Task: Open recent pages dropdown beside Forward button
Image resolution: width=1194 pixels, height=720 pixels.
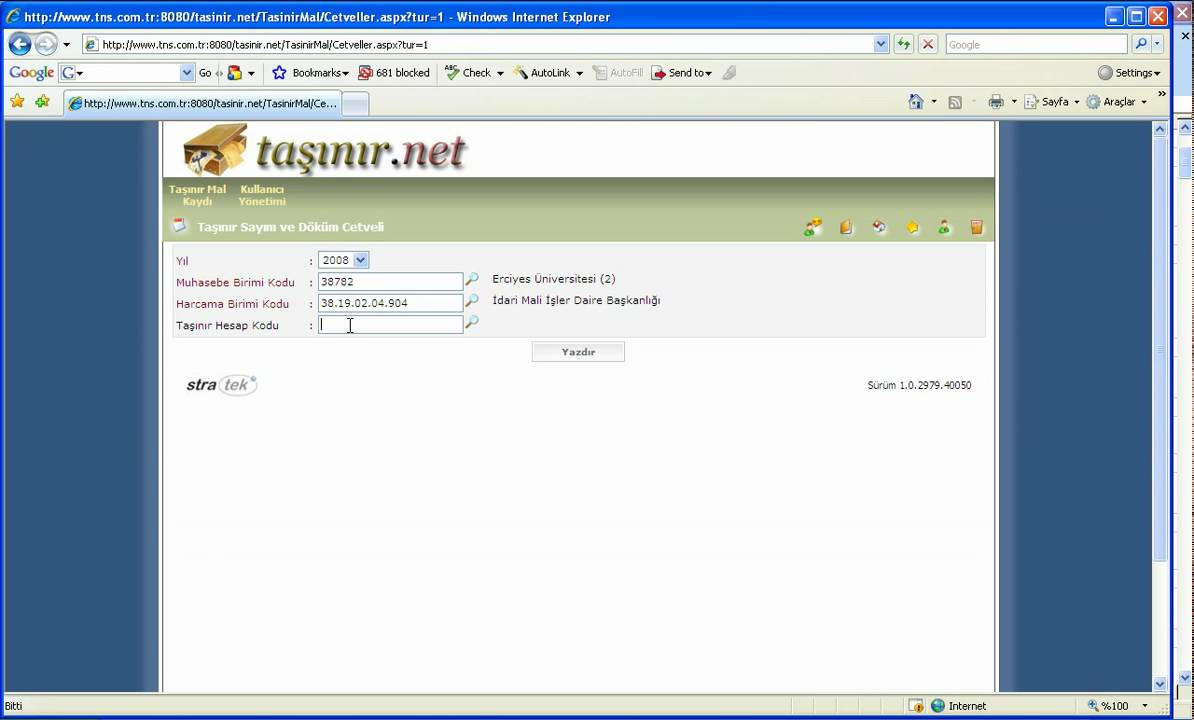Action: (x=66, y=45)
